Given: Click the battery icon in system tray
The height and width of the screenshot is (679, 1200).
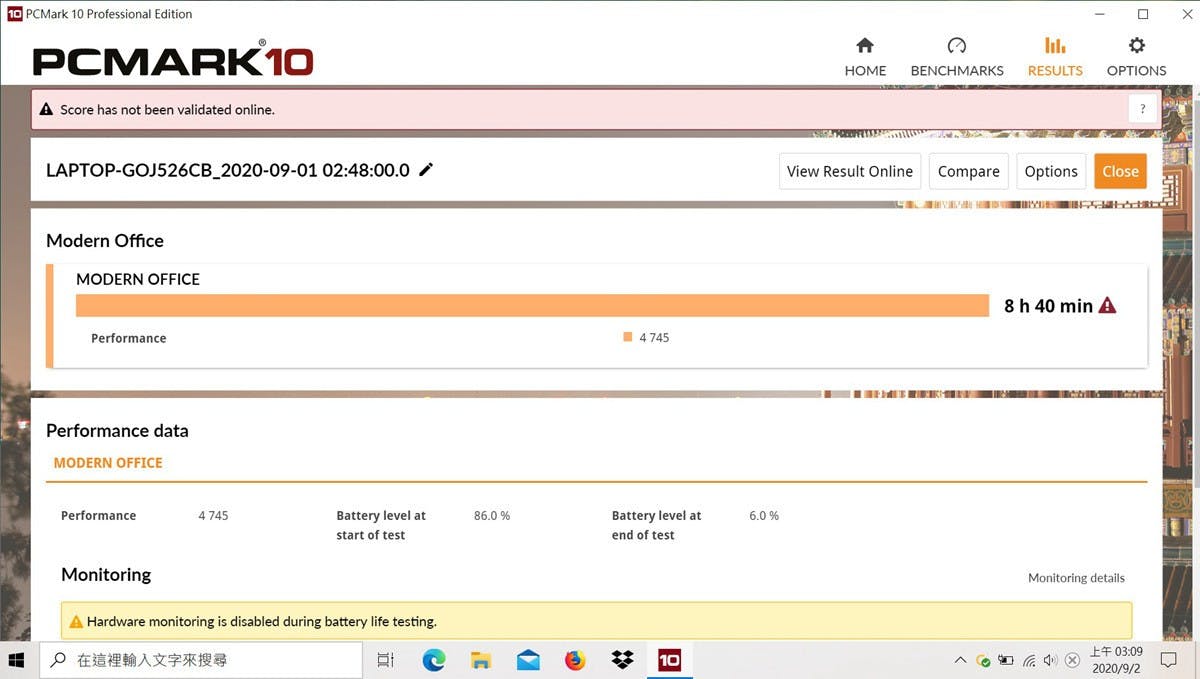Looking at the screenshot, I should [x=1005, y=660].
